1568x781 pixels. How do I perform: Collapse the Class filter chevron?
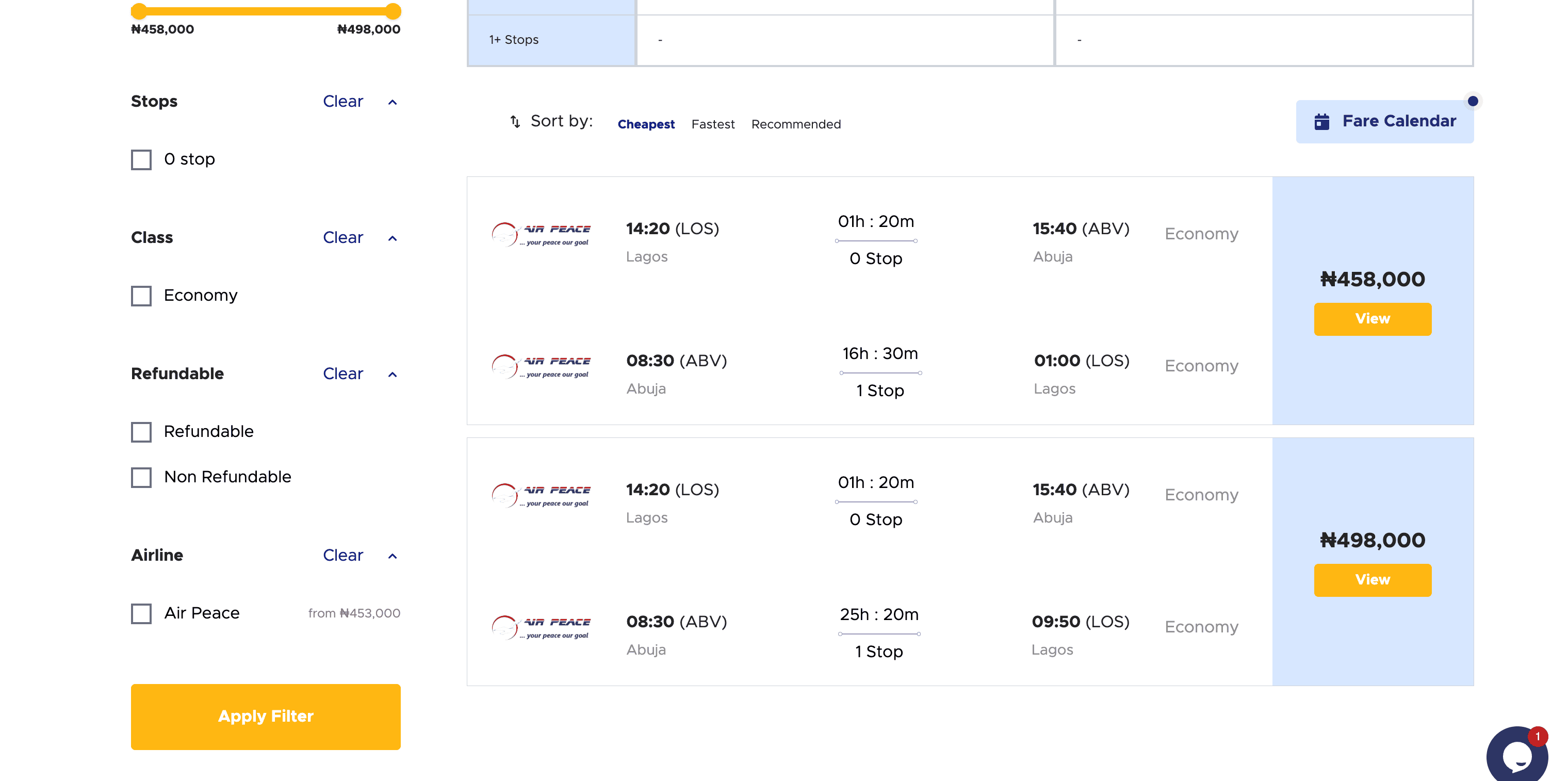tap(393, 239)
